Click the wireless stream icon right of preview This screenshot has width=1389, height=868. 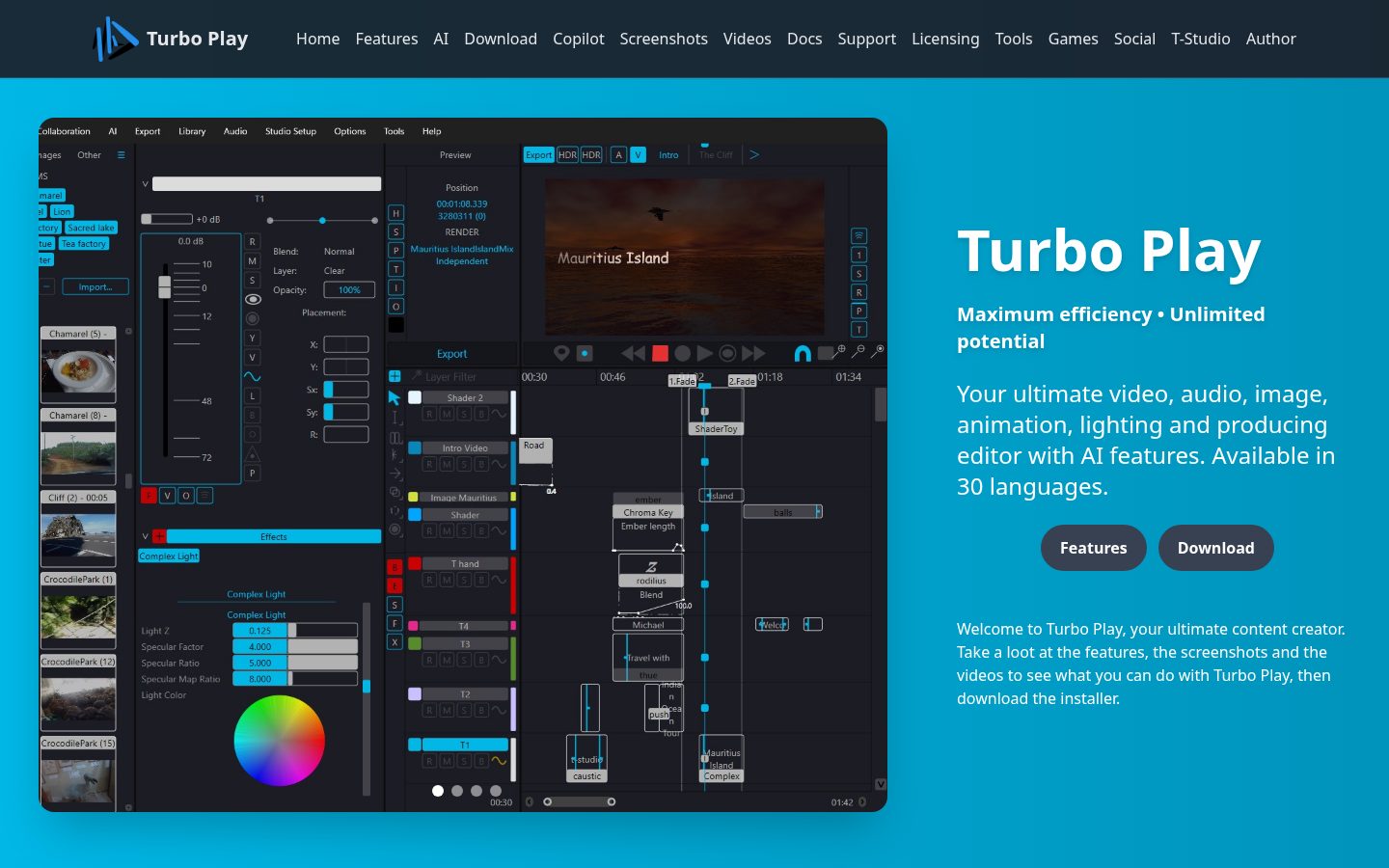click(858, 236)
